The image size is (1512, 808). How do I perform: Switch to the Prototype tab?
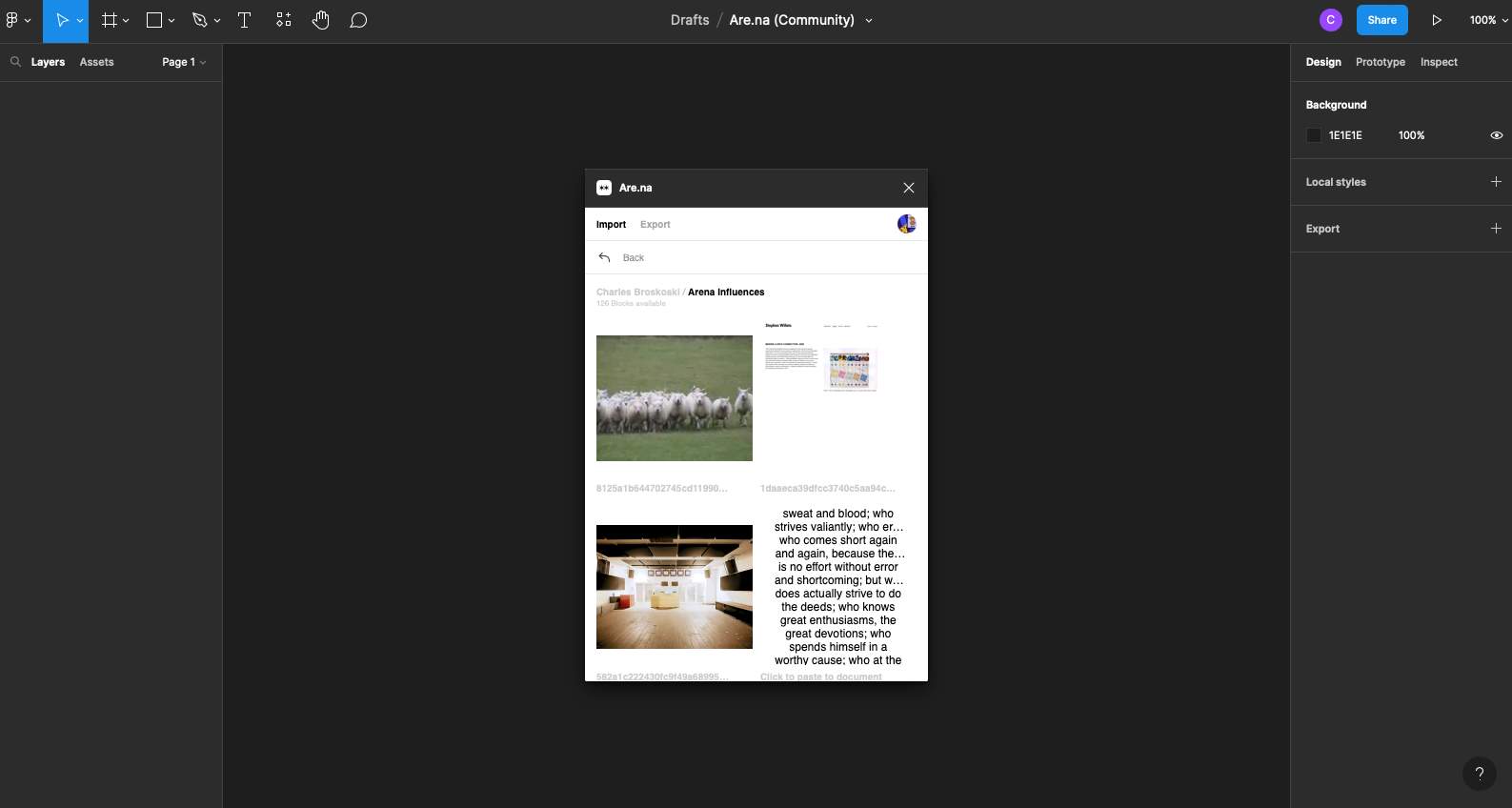pos(1381,62)
